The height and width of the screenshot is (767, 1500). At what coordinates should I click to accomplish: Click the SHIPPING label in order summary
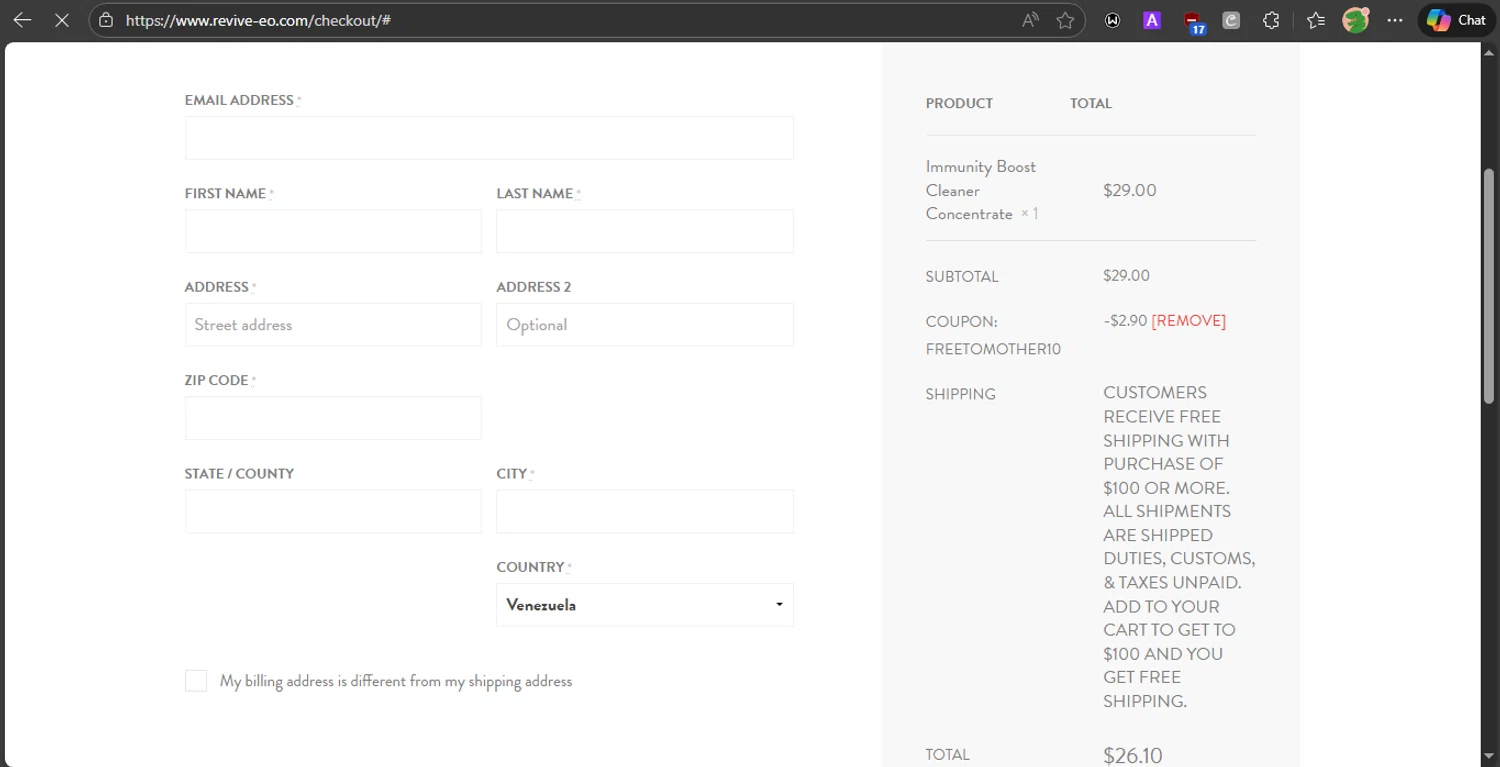click(960, 394)
